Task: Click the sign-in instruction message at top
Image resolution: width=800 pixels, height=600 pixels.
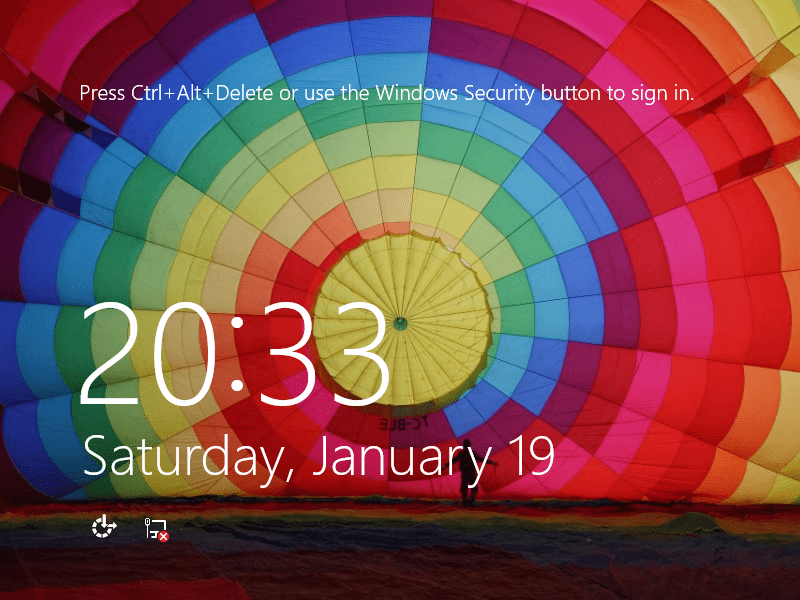Action: pos(386,93)
